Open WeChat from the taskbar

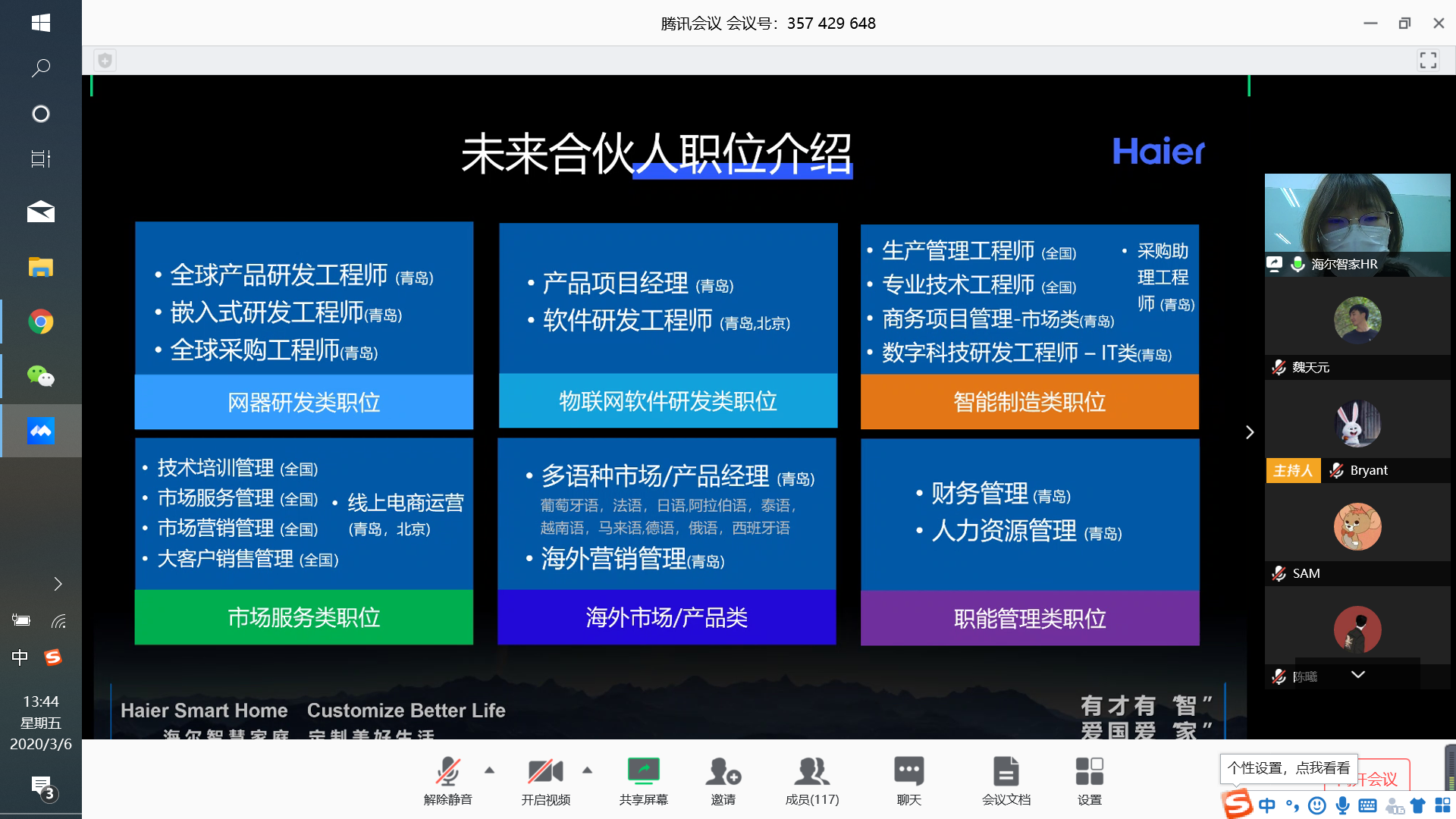click(x=41, y=376)
